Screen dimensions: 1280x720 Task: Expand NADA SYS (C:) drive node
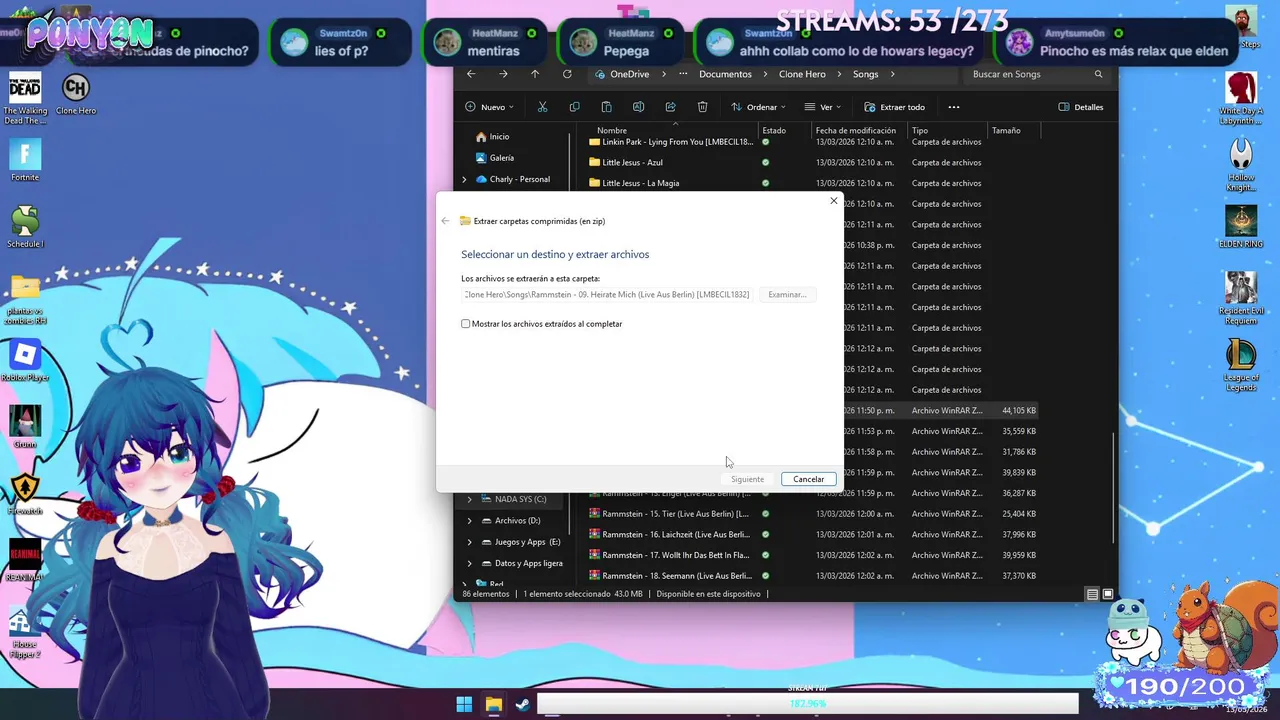470,499
